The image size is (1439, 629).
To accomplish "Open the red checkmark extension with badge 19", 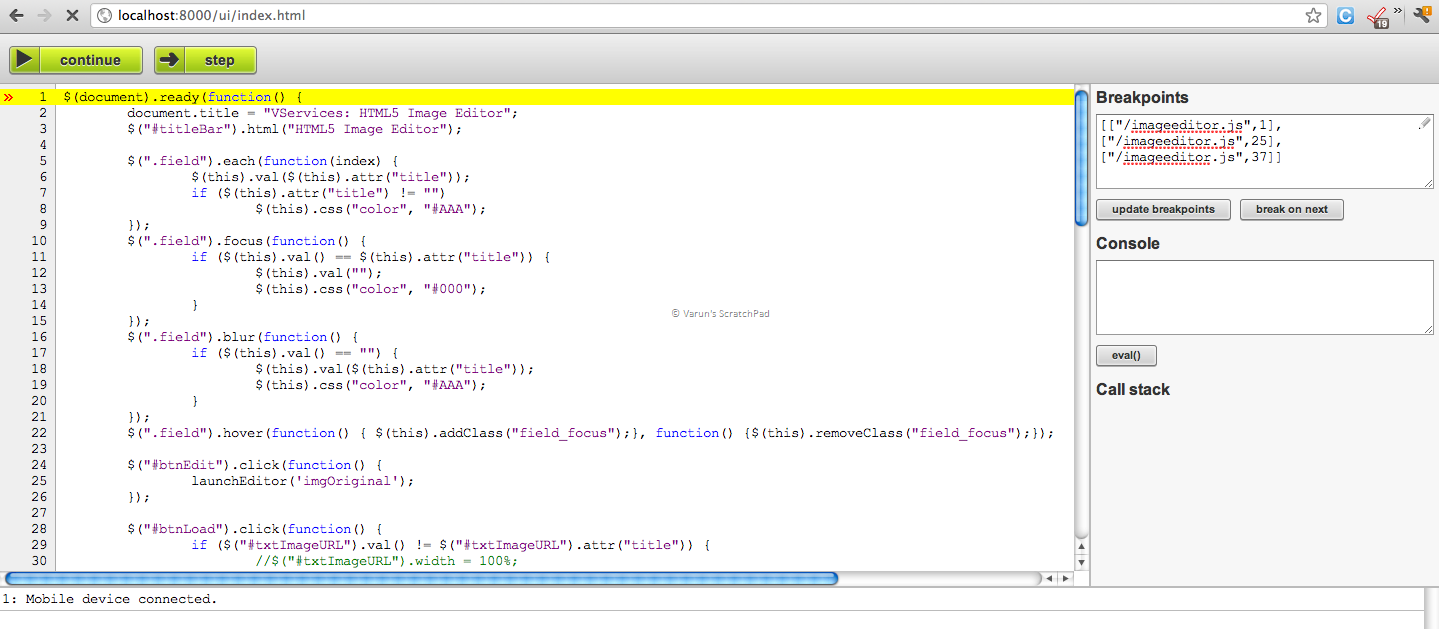I will 1379,17.
